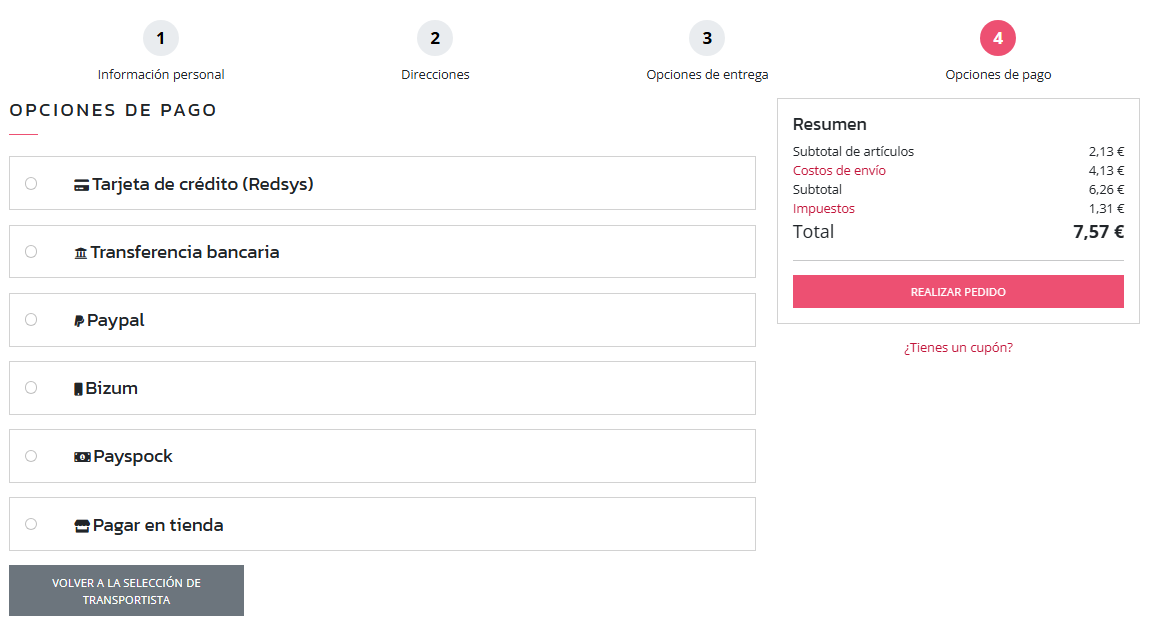Go back to step 2 Direcciones
The width and height of the screenshot is (1152, 633).
[435, 39]
